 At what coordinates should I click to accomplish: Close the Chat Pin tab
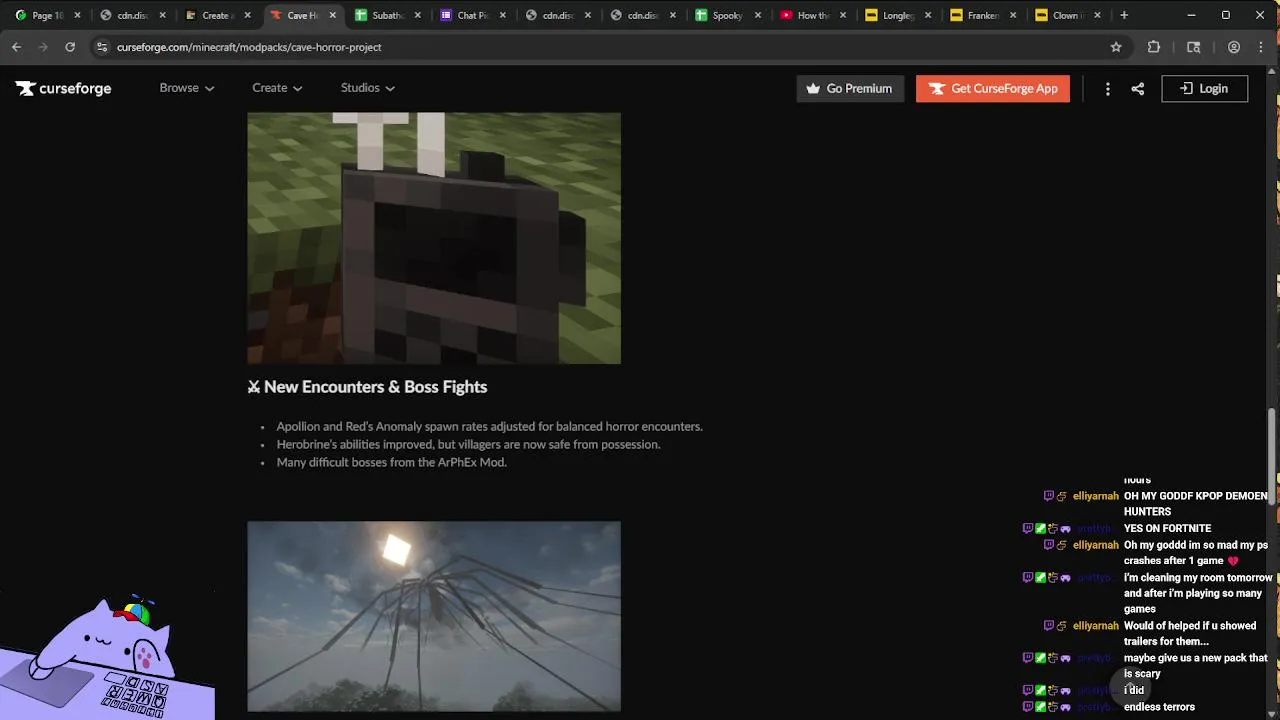click(503, 15)
